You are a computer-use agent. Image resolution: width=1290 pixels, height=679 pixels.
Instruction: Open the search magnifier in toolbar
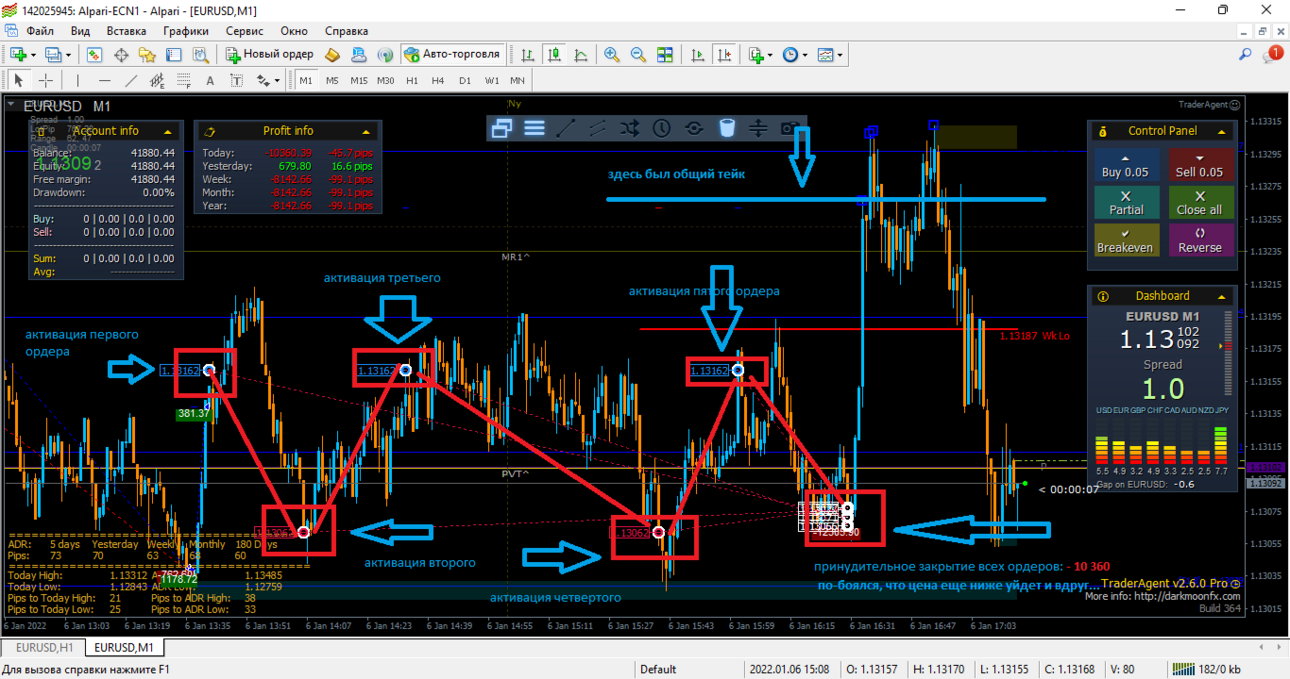click(1245, 55)
